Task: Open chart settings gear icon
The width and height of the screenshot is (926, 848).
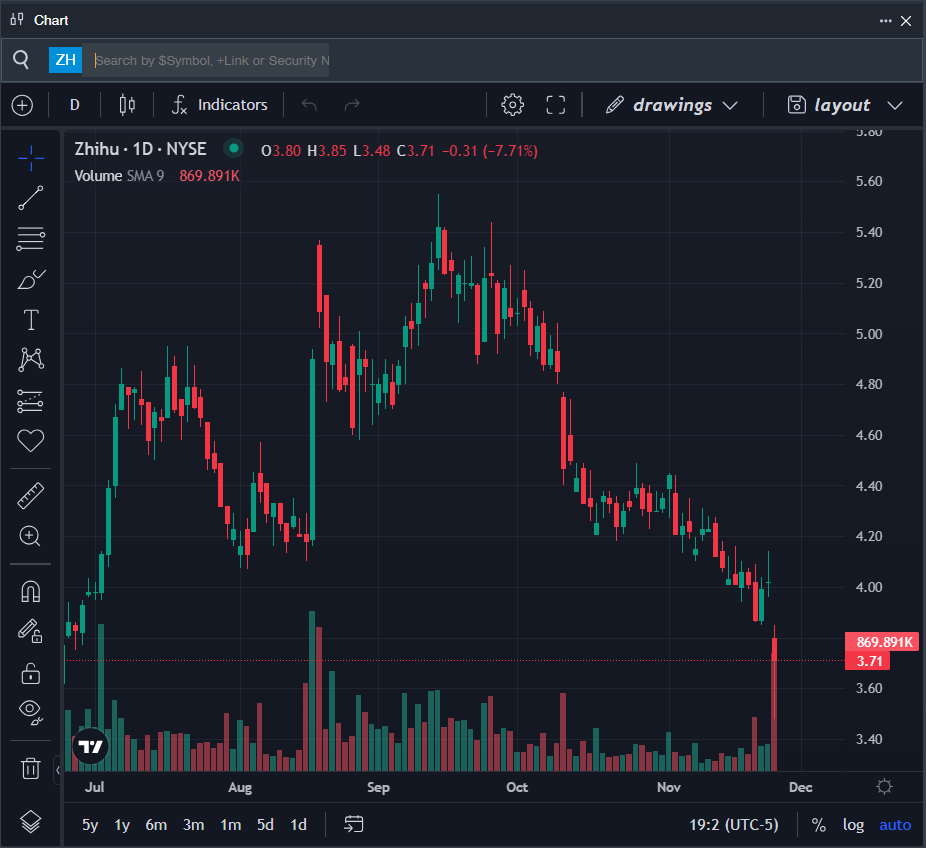Action: tap(513, 105)
